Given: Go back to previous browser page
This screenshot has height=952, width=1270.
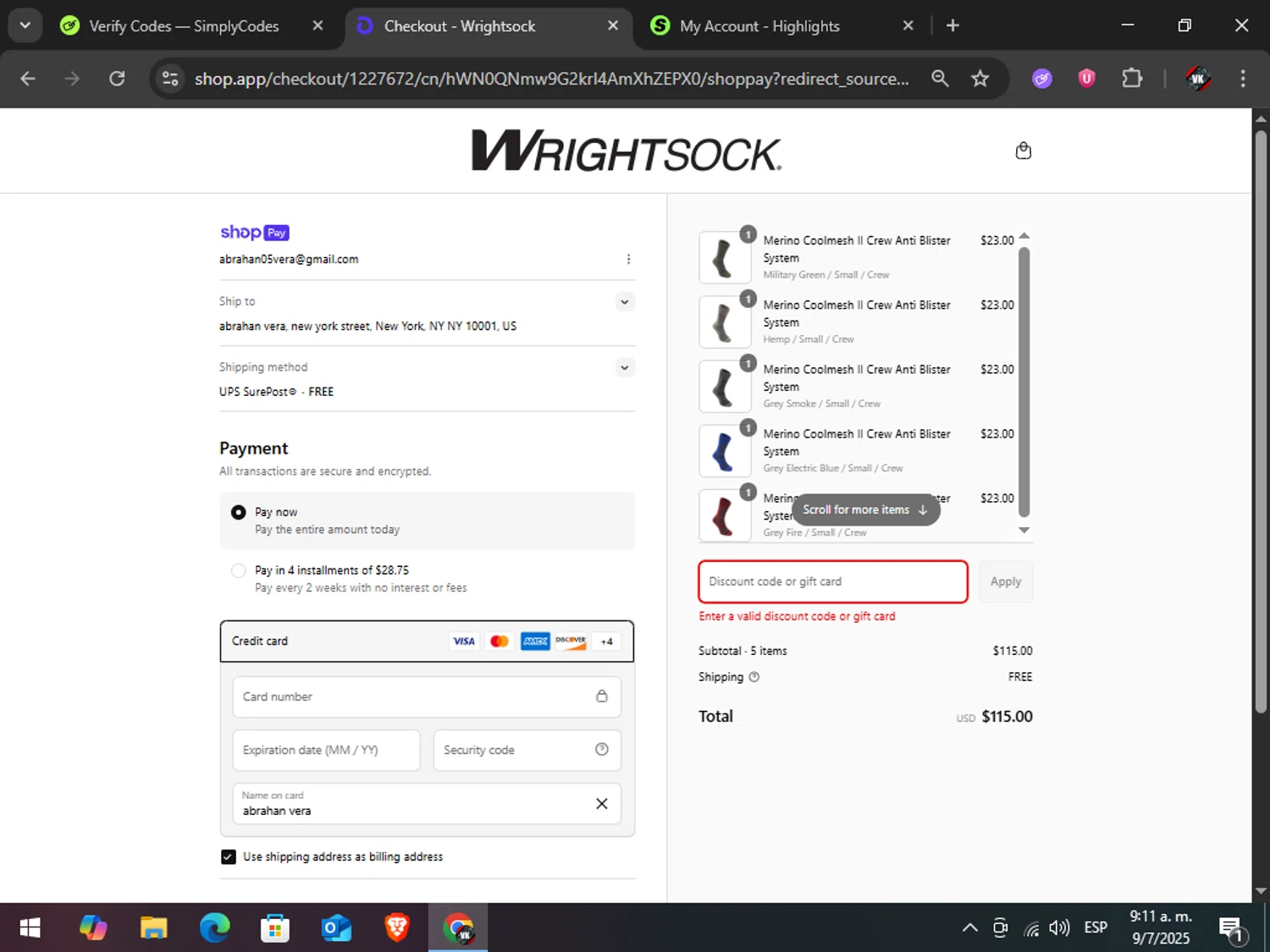Looking at the screenshot, I should (x=28, y=79).
